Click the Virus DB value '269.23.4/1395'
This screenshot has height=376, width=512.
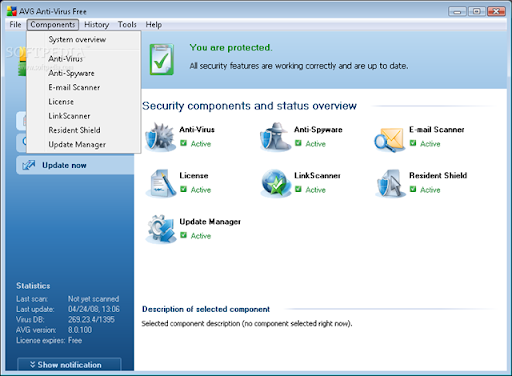[x=91, y=320]
